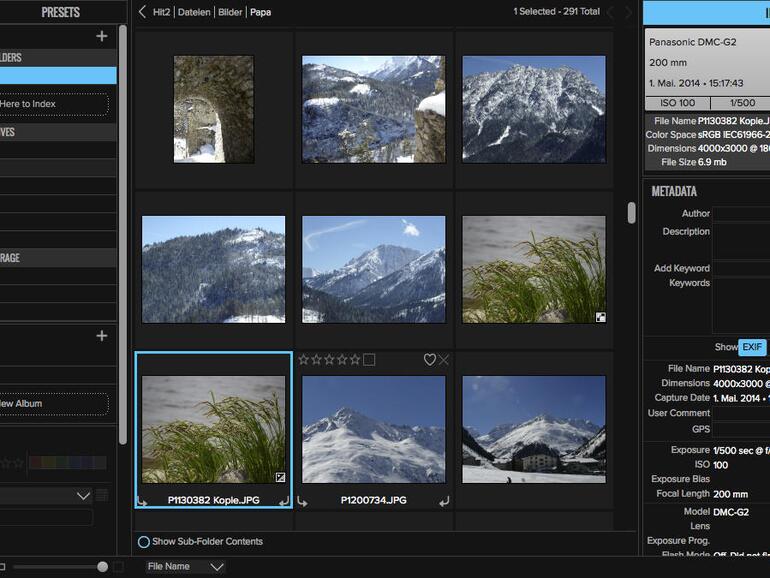770x578 pixels.
Task: Expand the filter dropdown in left panel
Action: pos(83,495)
